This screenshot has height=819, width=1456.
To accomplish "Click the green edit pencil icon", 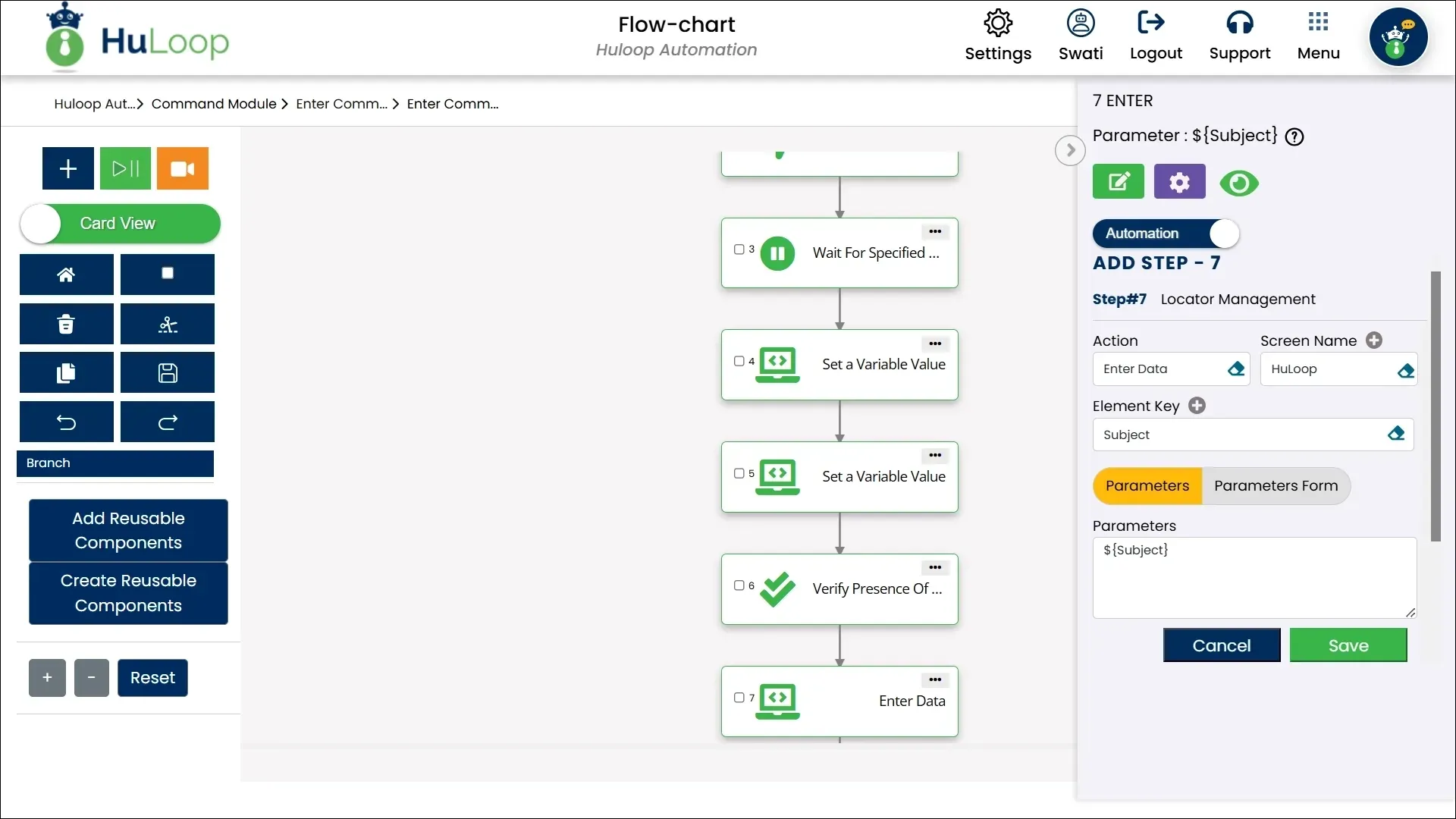I will [x=1119, y=182].
